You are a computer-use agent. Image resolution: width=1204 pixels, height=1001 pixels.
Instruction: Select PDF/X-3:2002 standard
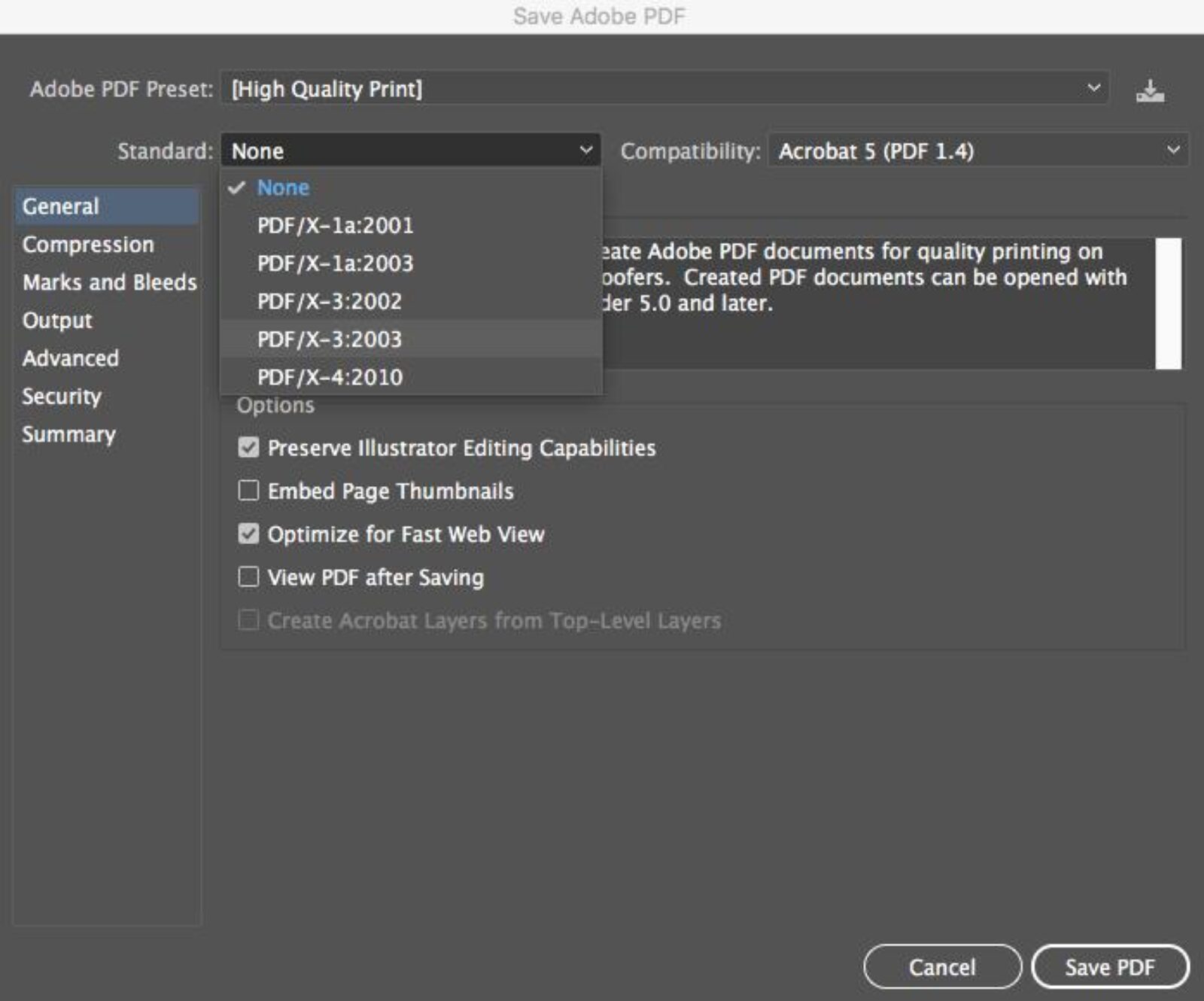pos(411,301)
